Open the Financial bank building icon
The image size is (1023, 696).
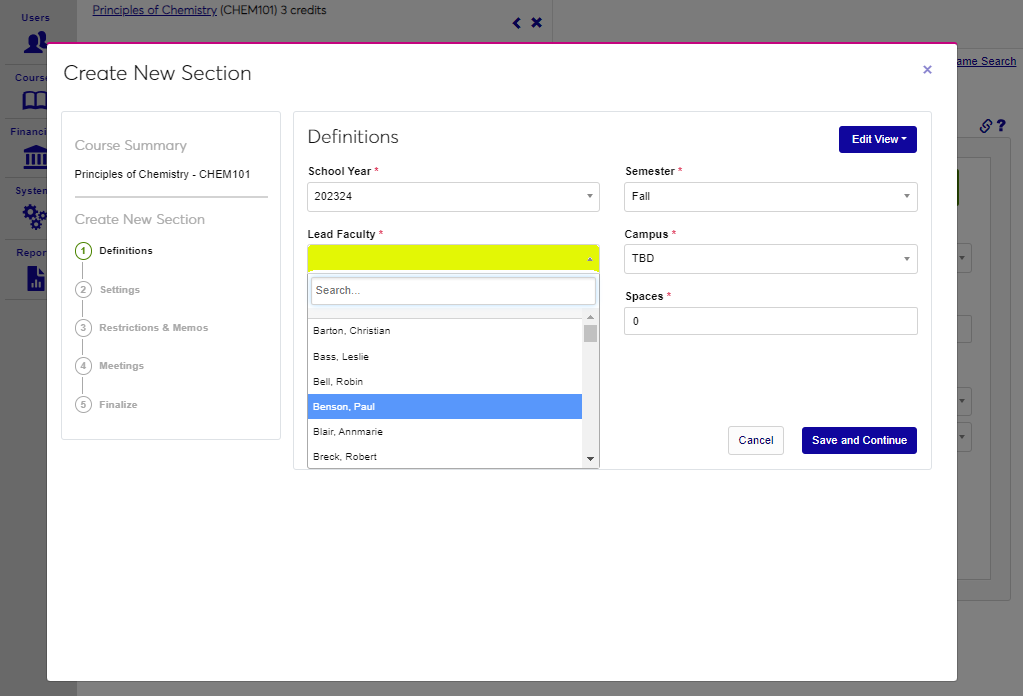click(x=35, y=158)
